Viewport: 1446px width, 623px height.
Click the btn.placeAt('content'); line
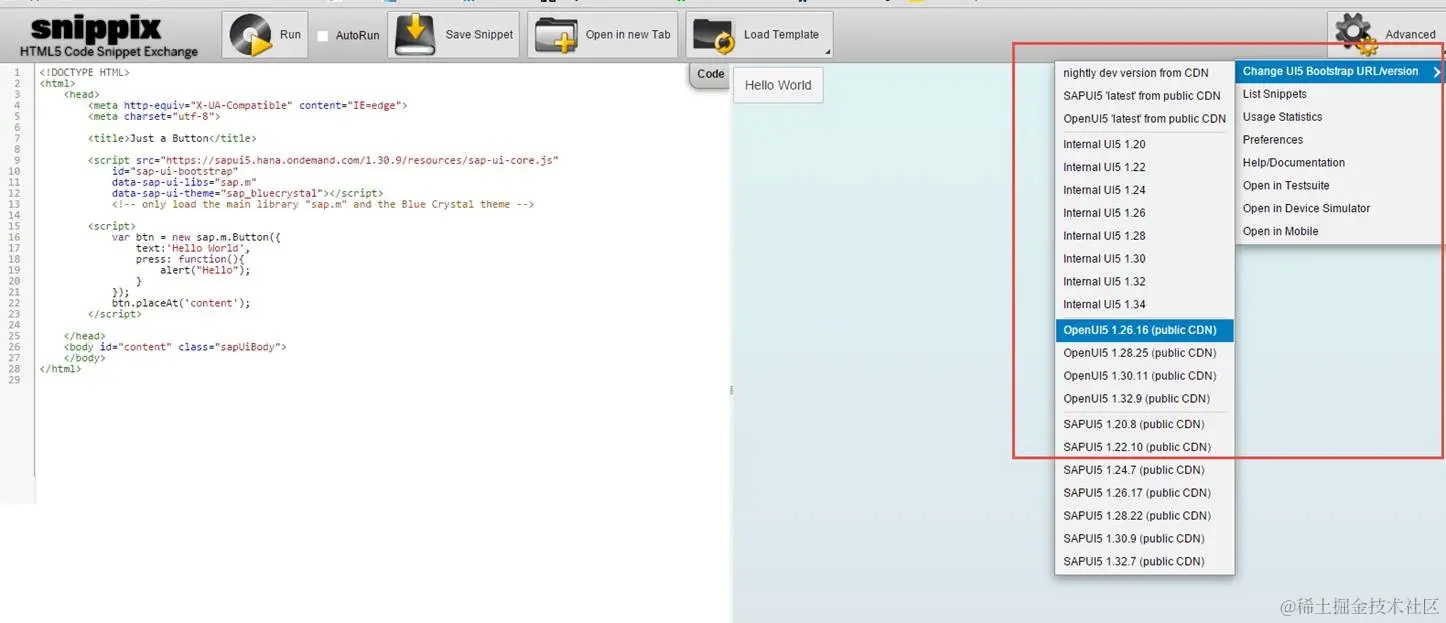tap(181, 303)
